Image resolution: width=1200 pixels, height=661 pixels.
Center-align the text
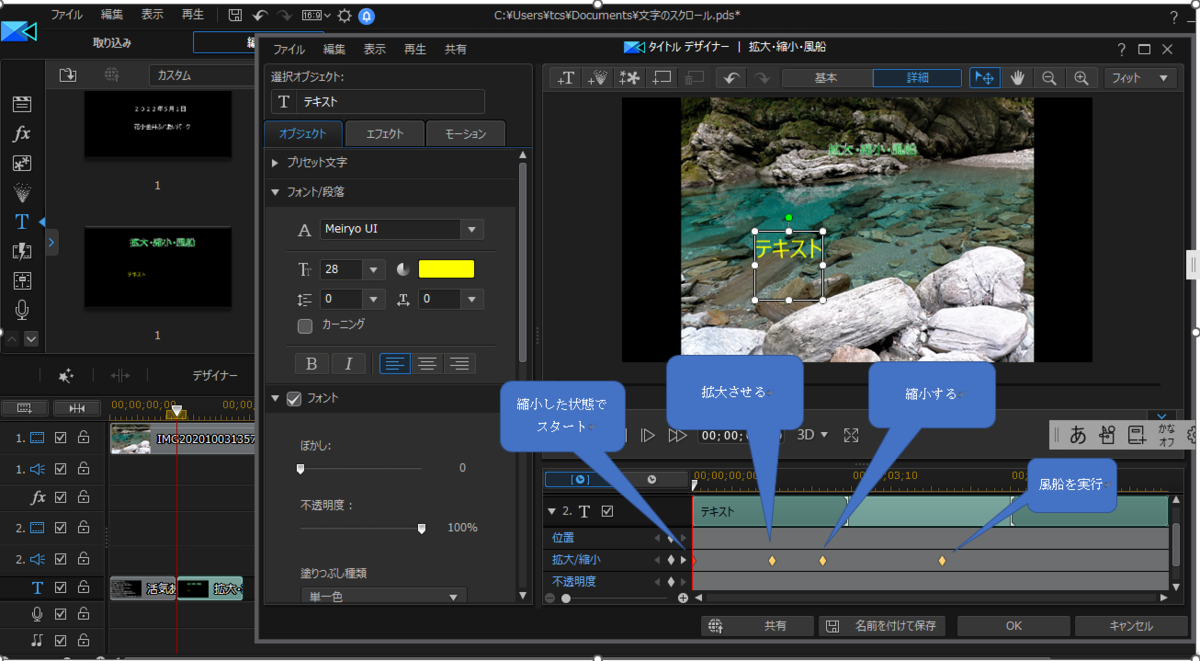(x=427, y=364)
